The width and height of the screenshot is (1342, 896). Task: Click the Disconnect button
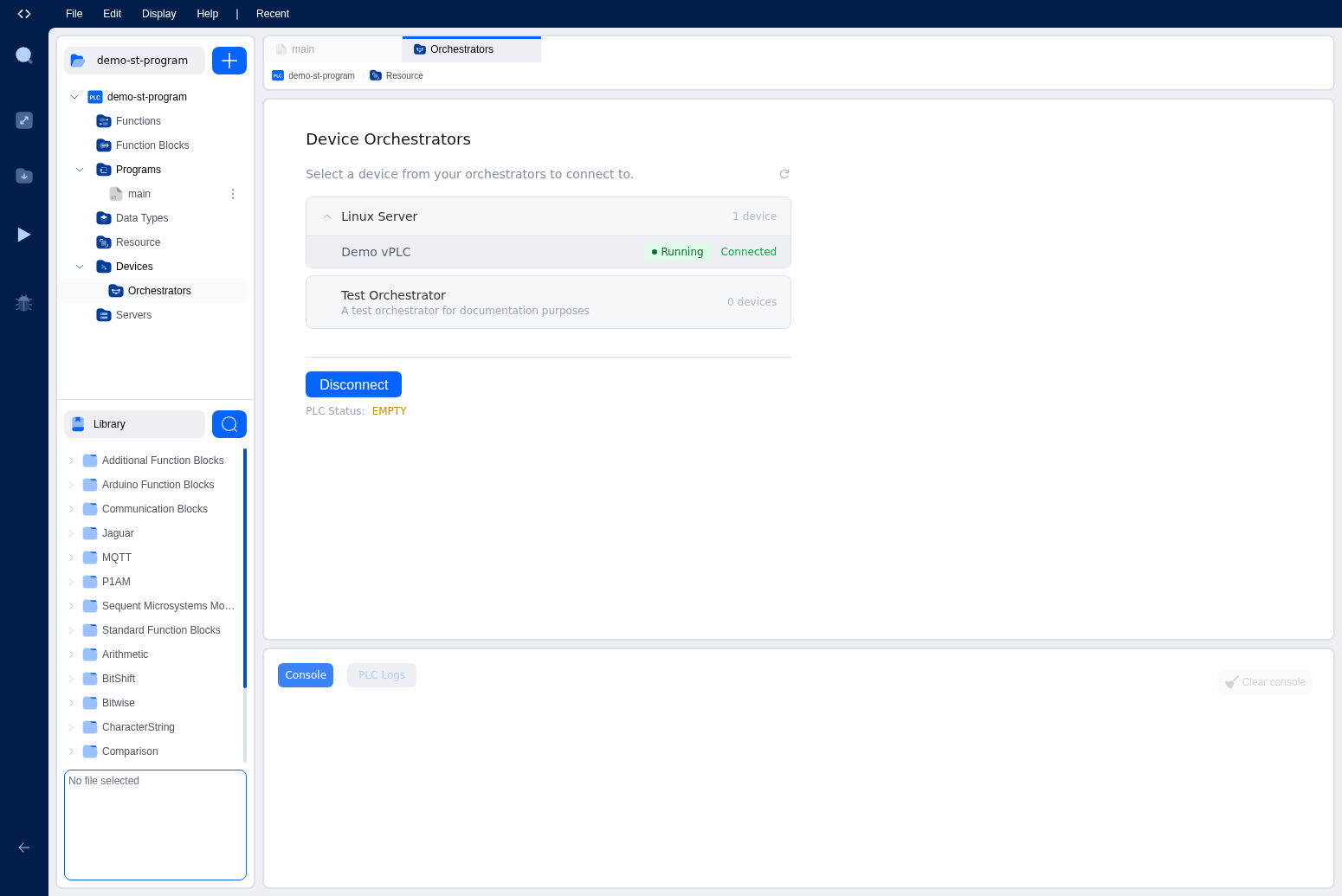(x=353, y=384)
